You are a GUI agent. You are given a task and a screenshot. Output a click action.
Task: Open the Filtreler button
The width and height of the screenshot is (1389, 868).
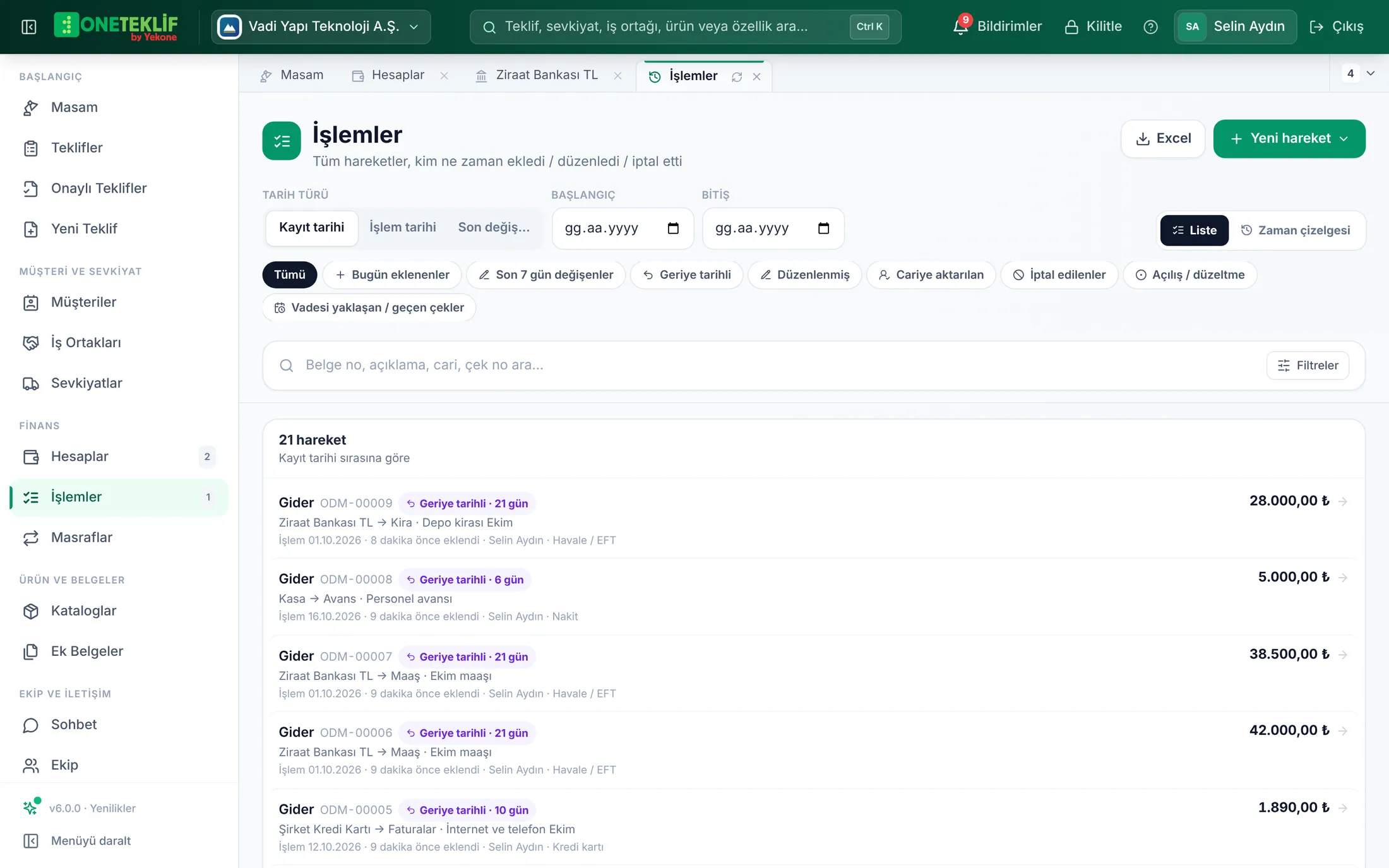coord(1308,366)
